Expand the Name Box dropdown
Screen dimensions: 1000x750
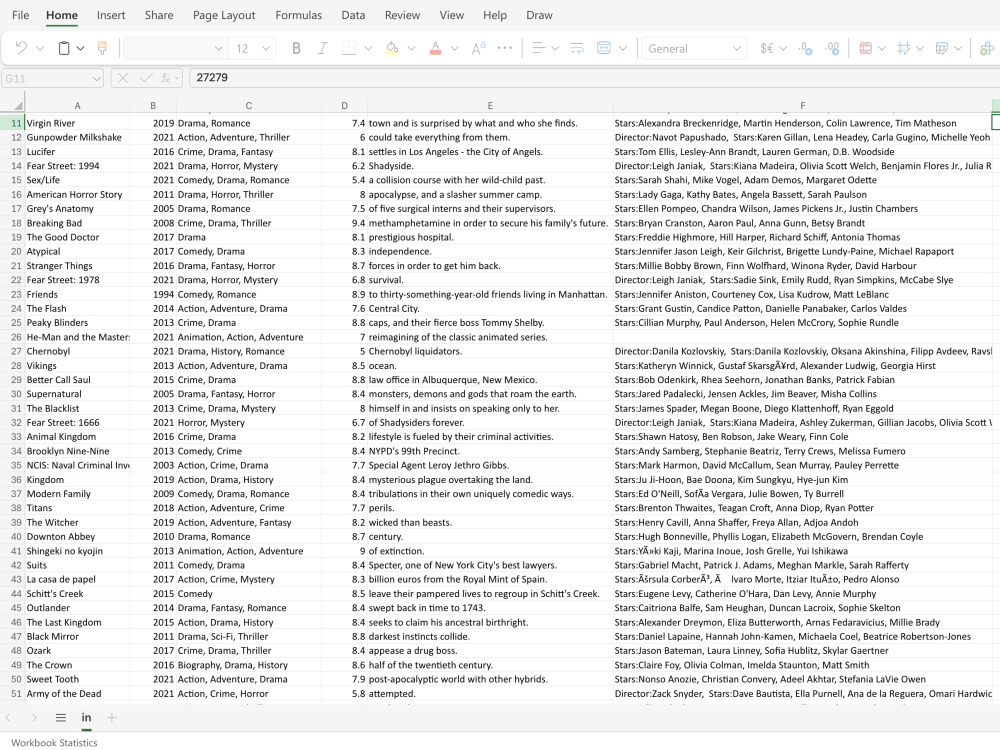point(96,78)
